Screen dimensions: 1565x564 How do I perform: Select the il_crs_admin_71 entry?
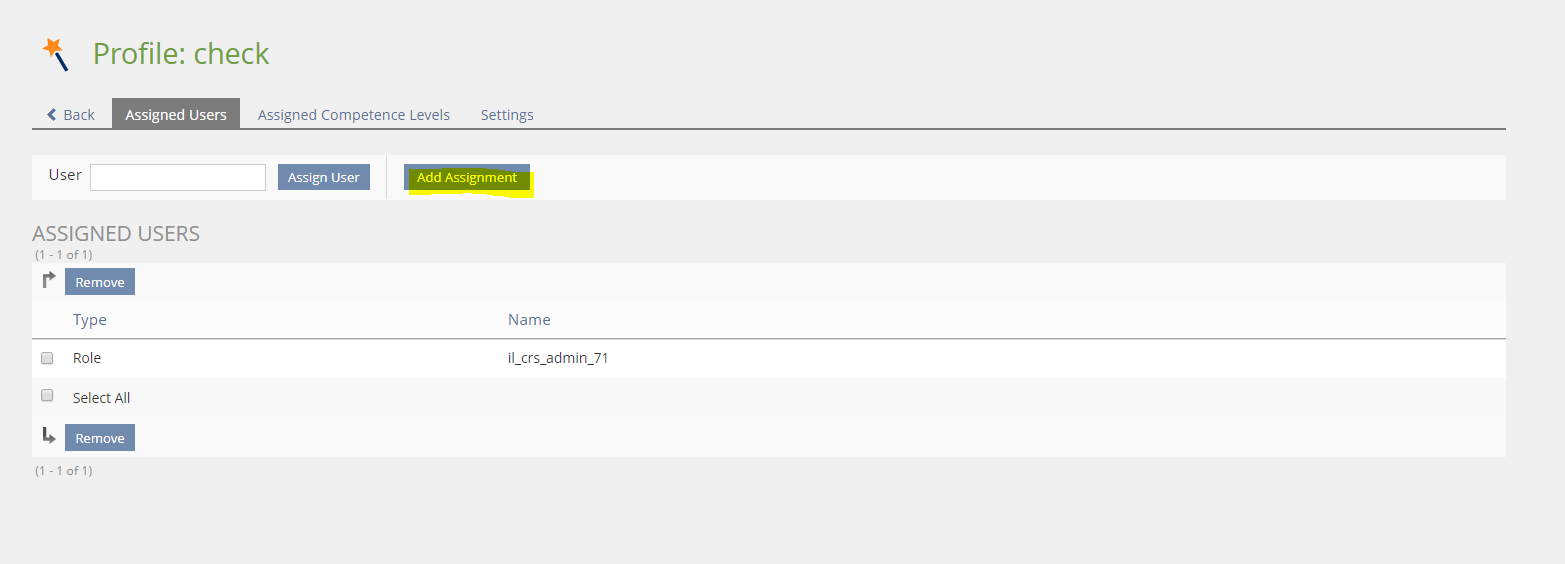pyautogui.click(x=558, y=358)
